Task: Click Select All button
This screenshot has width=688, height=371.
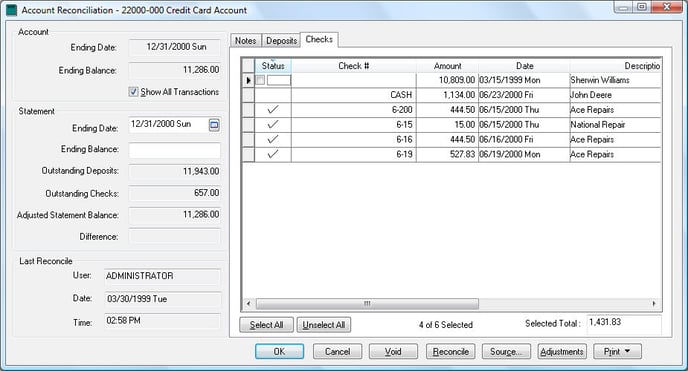Action: coord(266,325)
